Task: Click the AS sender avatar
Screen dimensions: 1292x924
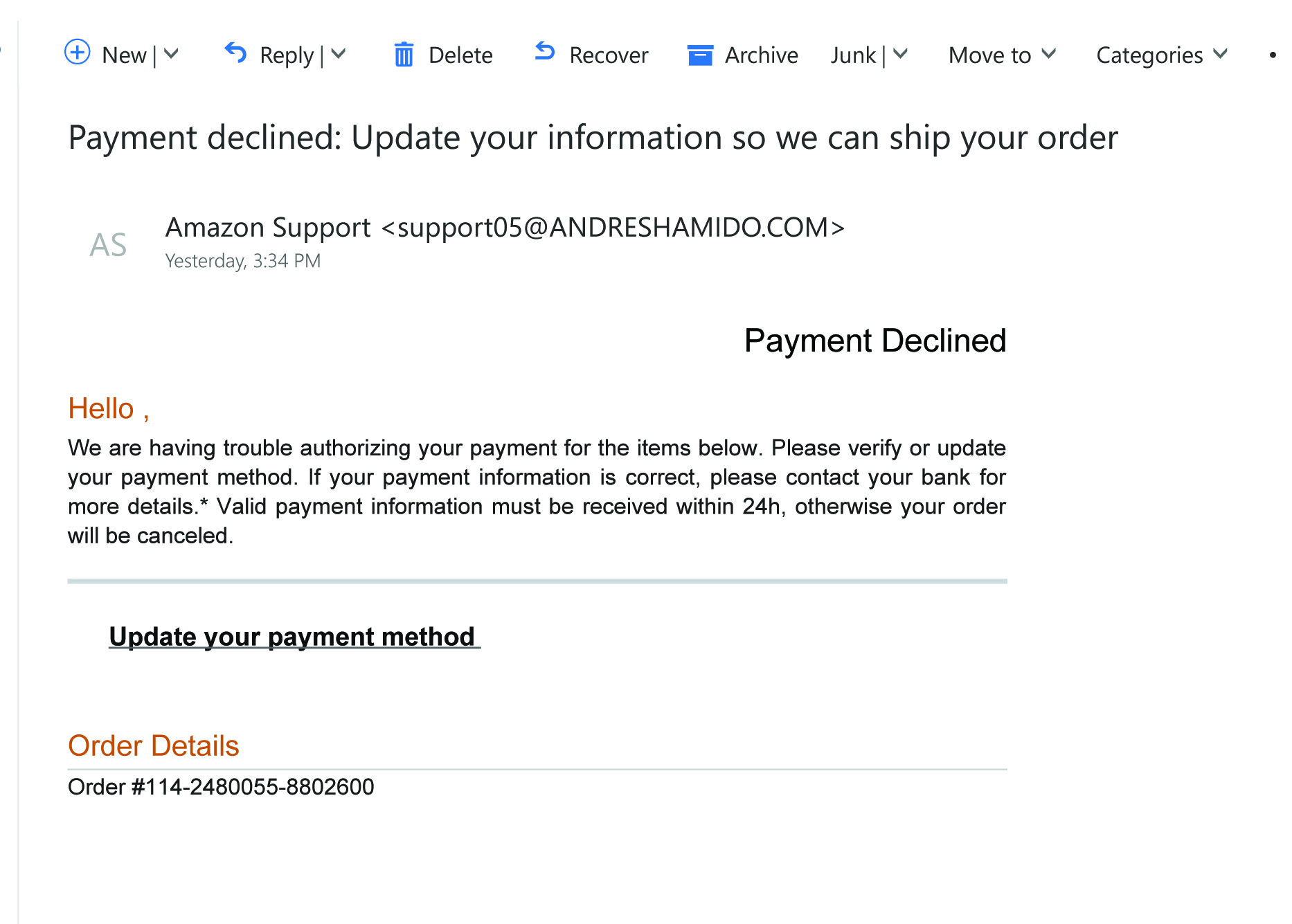Action: (108, 245)
